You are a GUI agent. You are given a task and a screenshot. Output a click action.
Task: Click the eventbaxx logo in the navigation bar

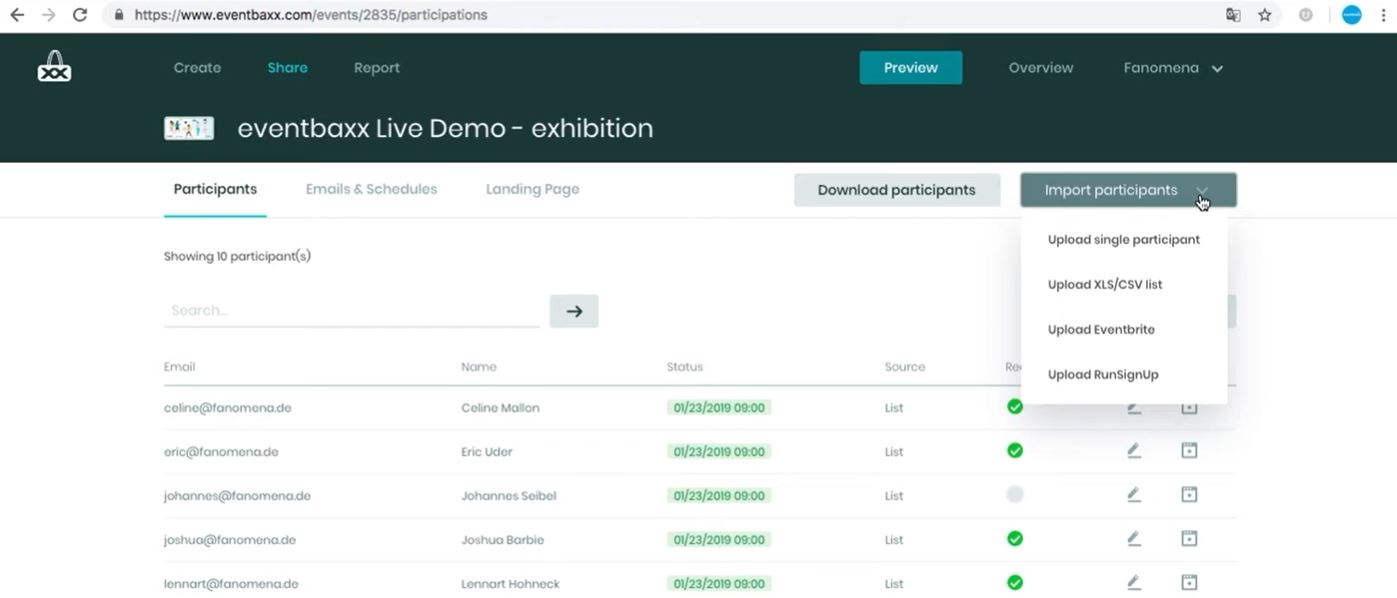[x=53, y=65]
